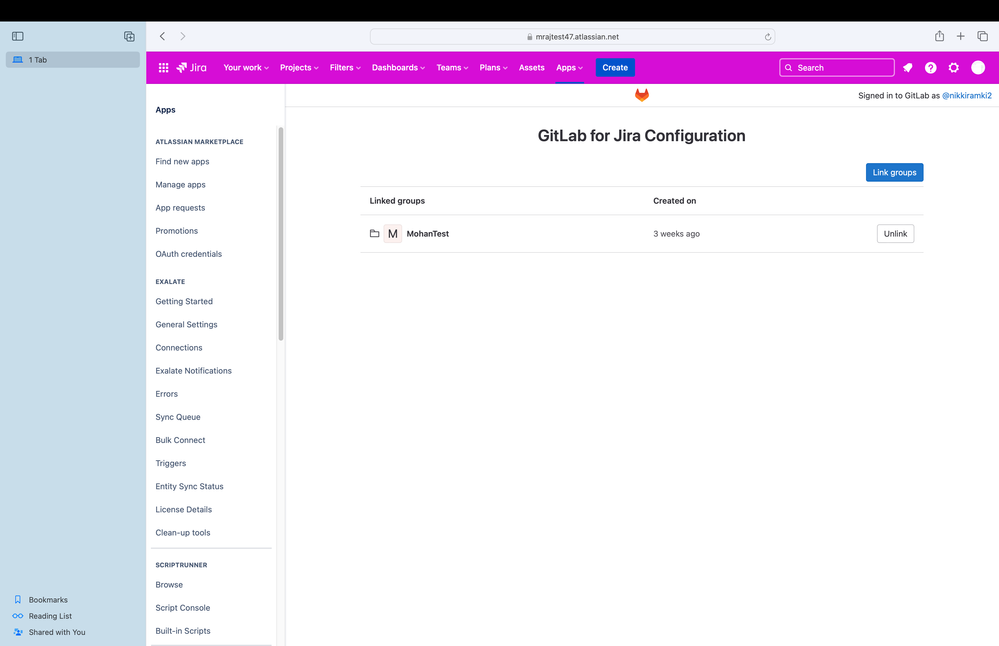Open OAuth credentials
Viewport: 999px width, 646px height.
click(189, 254)
